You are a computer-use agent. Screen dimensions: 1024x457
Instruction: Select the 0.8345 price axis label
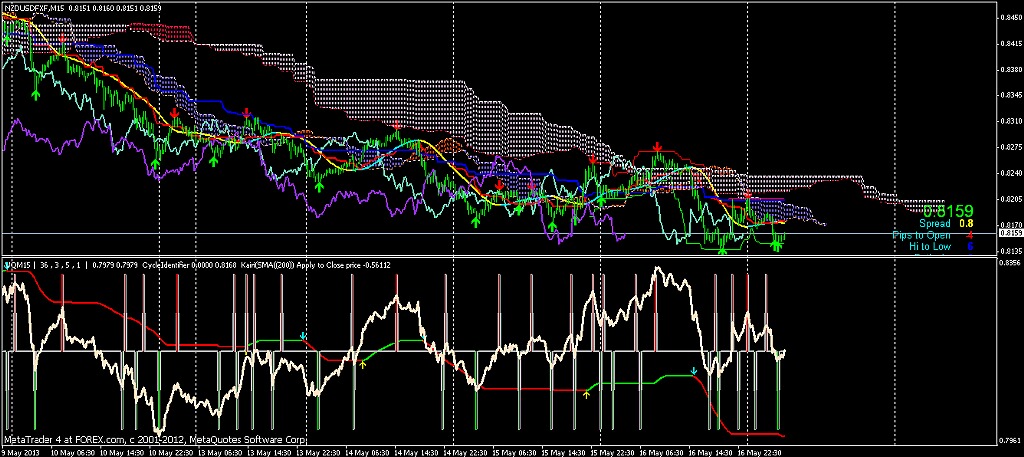click(x=1012, y=95)
